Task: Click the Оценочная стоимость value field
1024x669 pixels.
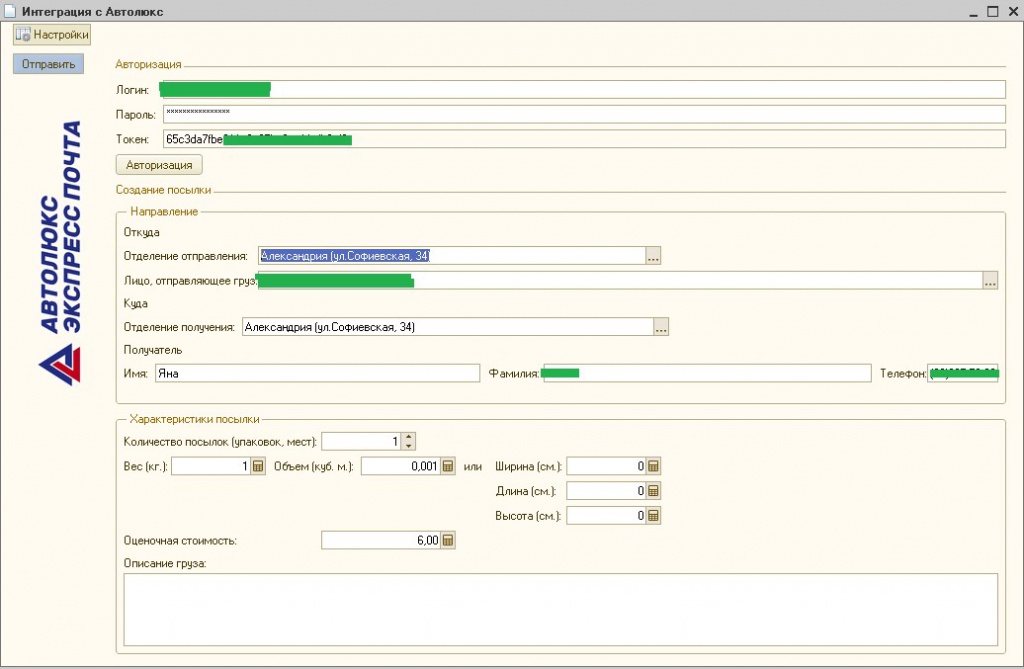Action: [x=381, y=540]
